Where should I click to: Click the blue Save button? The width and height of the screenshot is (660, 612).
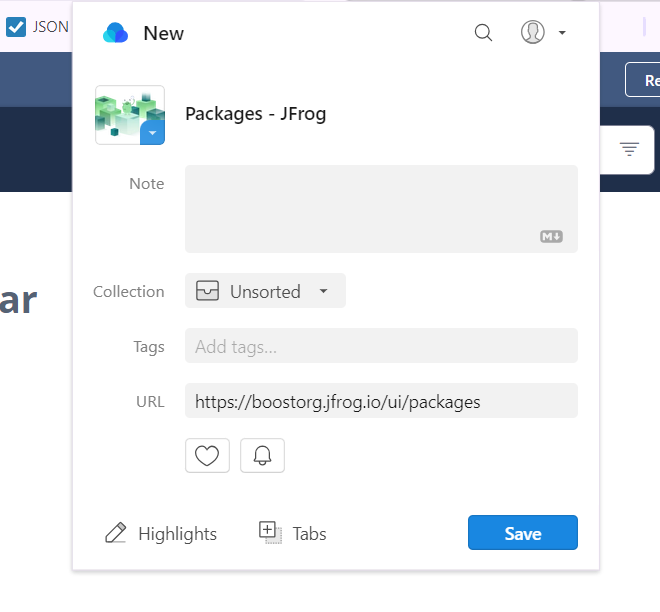(523, 532)
